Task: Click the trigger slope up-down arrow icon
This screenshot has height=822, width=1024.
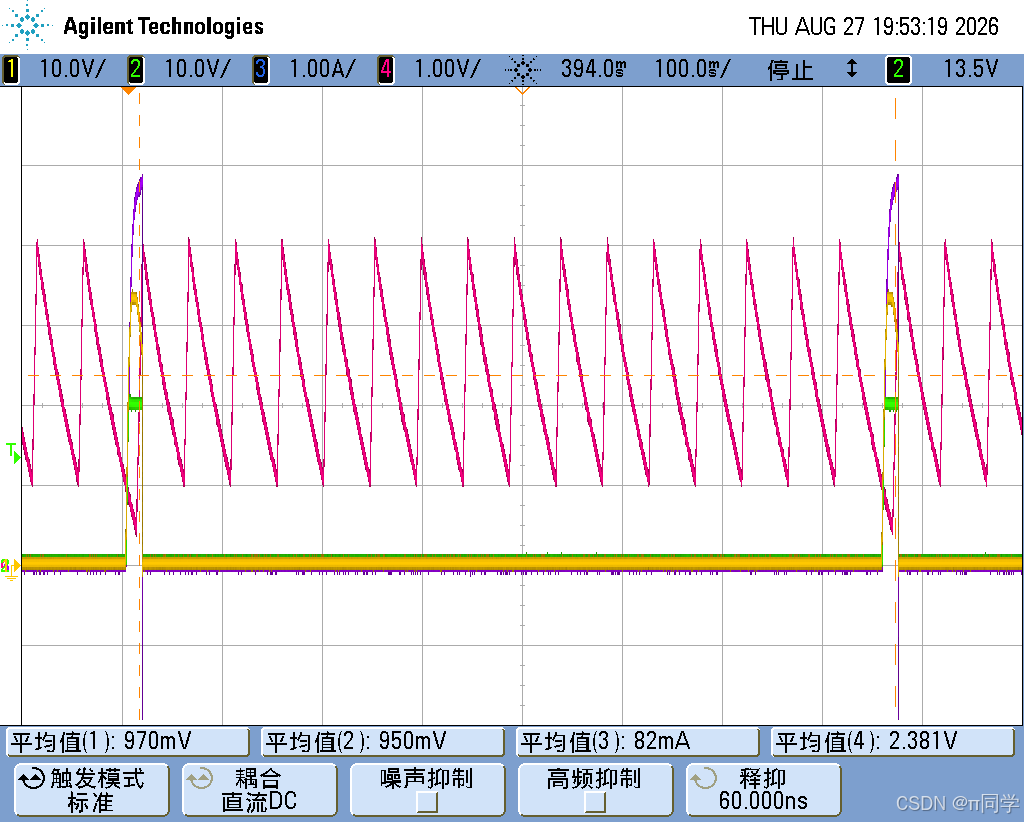Action: point(851,69)
